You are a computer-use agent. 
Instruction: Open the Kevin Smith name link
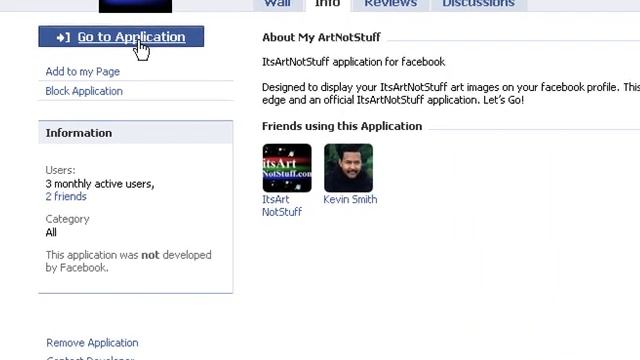(x=350, y=199)
